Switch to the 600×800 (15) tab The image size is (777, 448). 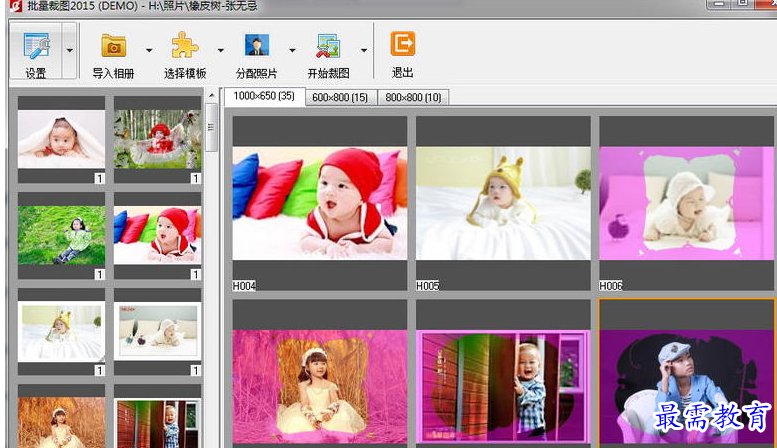coord(340,98)
